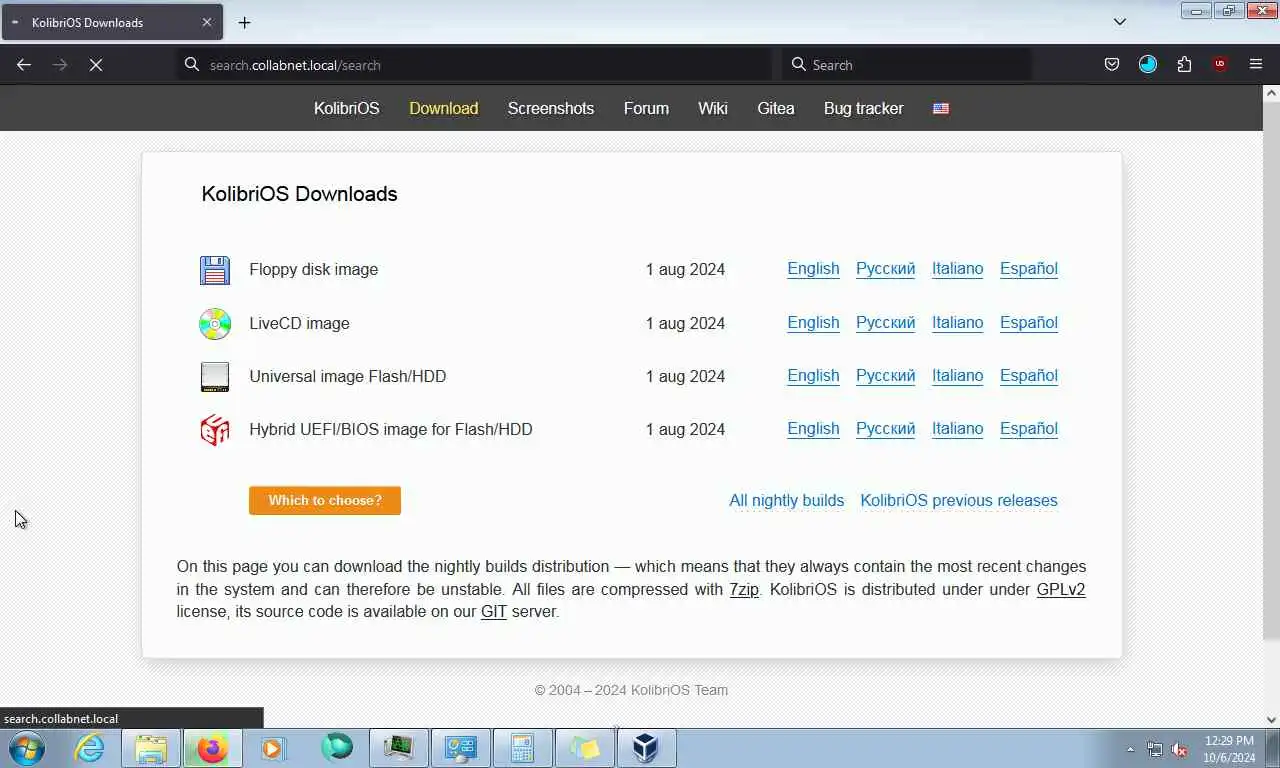1280x768 pixels.
Task: Click the KolibriOS Downloads heading
Action: click(299, 194)
